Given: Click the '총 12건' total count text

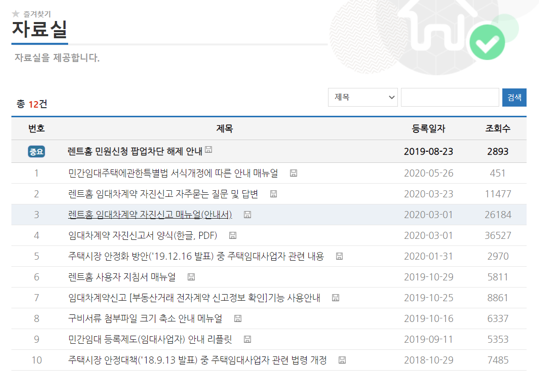Looking at the screenshot, I should tap(32, 104).
